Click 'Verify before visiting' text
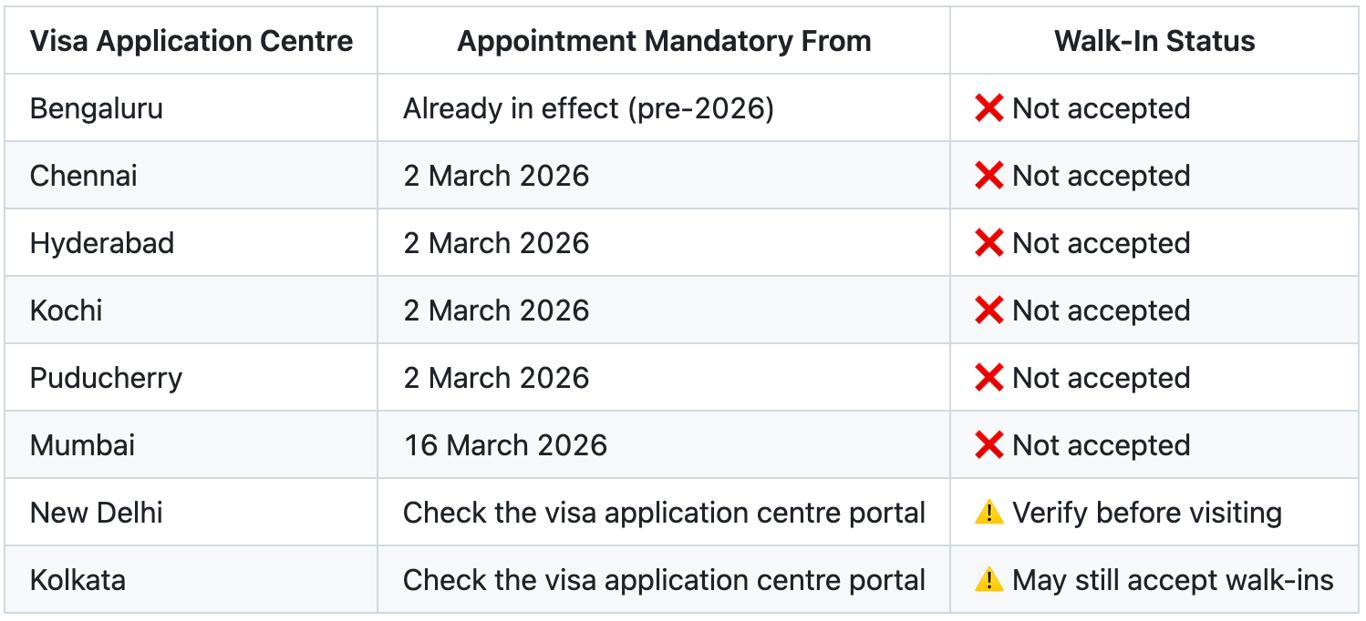The height and width of the screenshot is (621, 1366). (1146, 513)
